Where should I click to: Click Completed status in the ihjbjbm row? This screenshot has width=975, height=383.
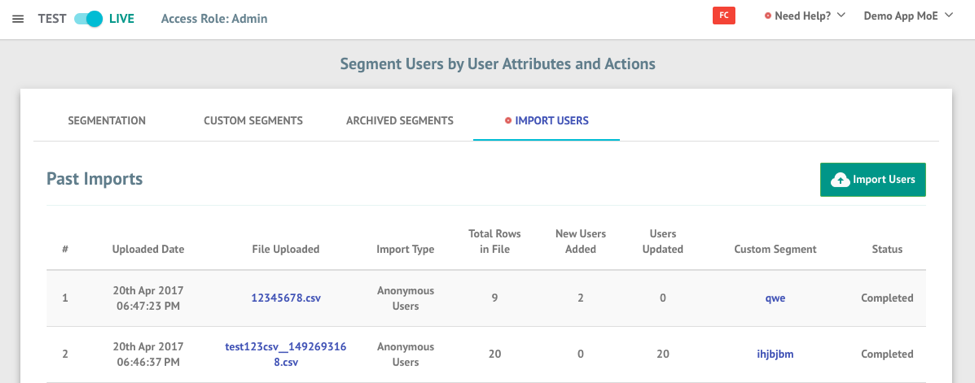point(887,354)
